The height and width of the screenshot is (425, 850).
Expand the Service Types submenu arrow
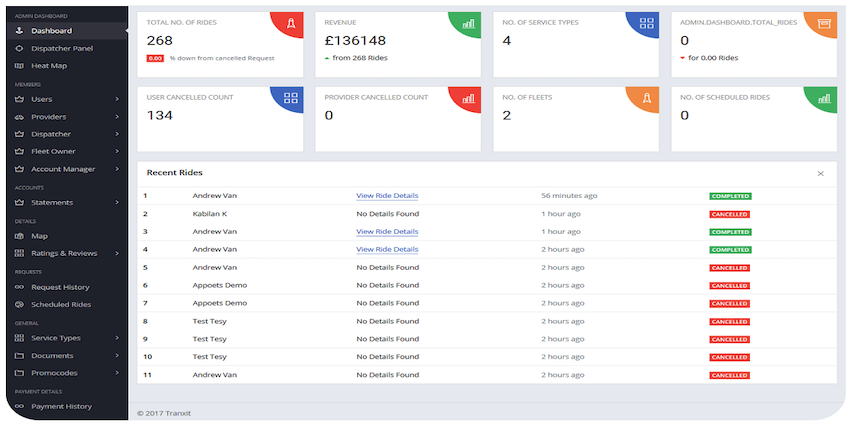[x=117, y=338]
